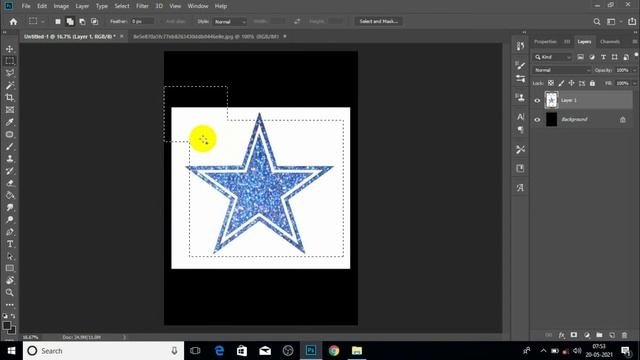Open the tool preset picker arrow
This screenshot has width=640, height=360.
(43, 22)
